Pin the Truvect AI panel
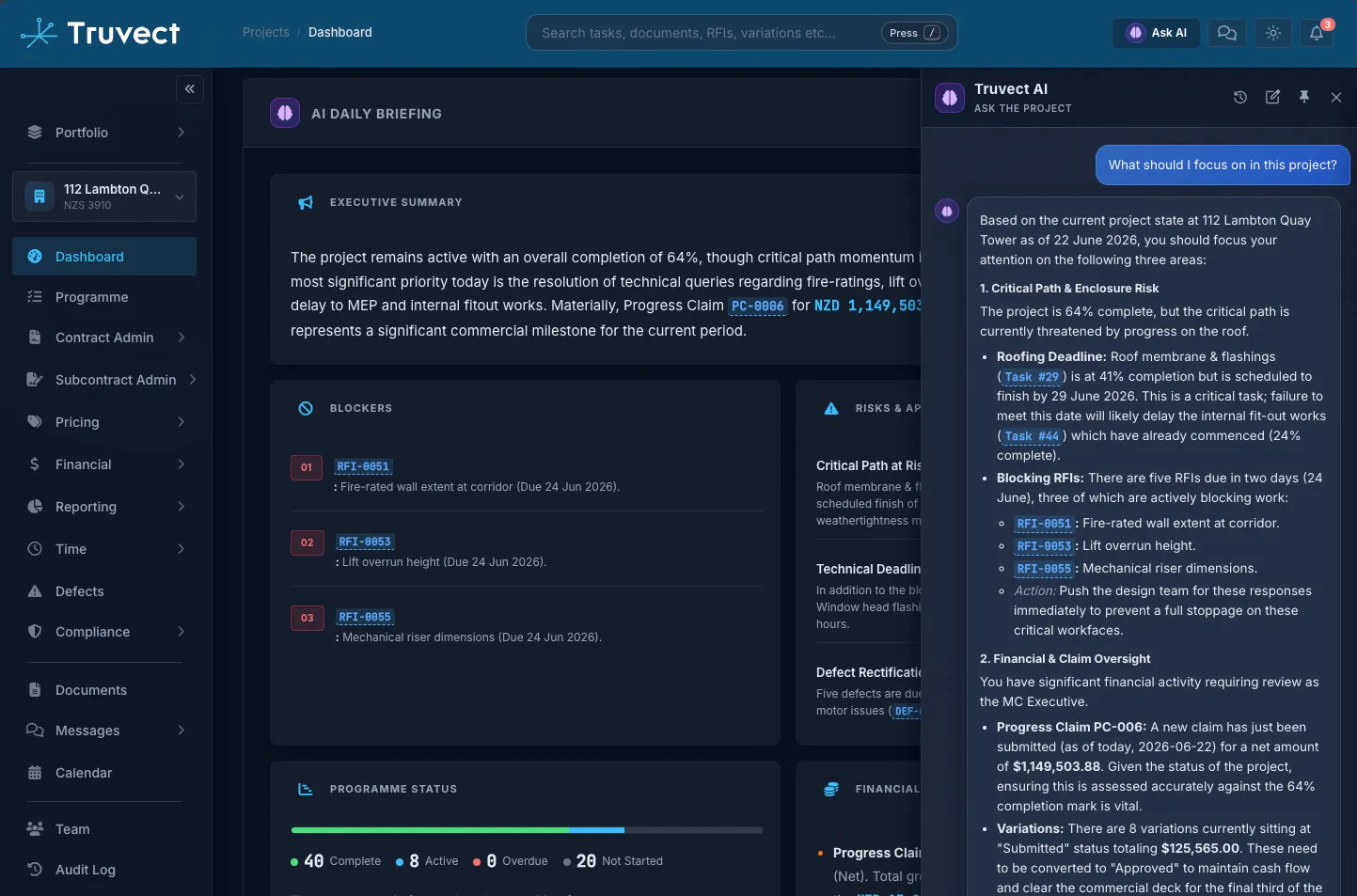Image resolution: width=1357 pixels, height=896 pixels. coord(1304,97)
